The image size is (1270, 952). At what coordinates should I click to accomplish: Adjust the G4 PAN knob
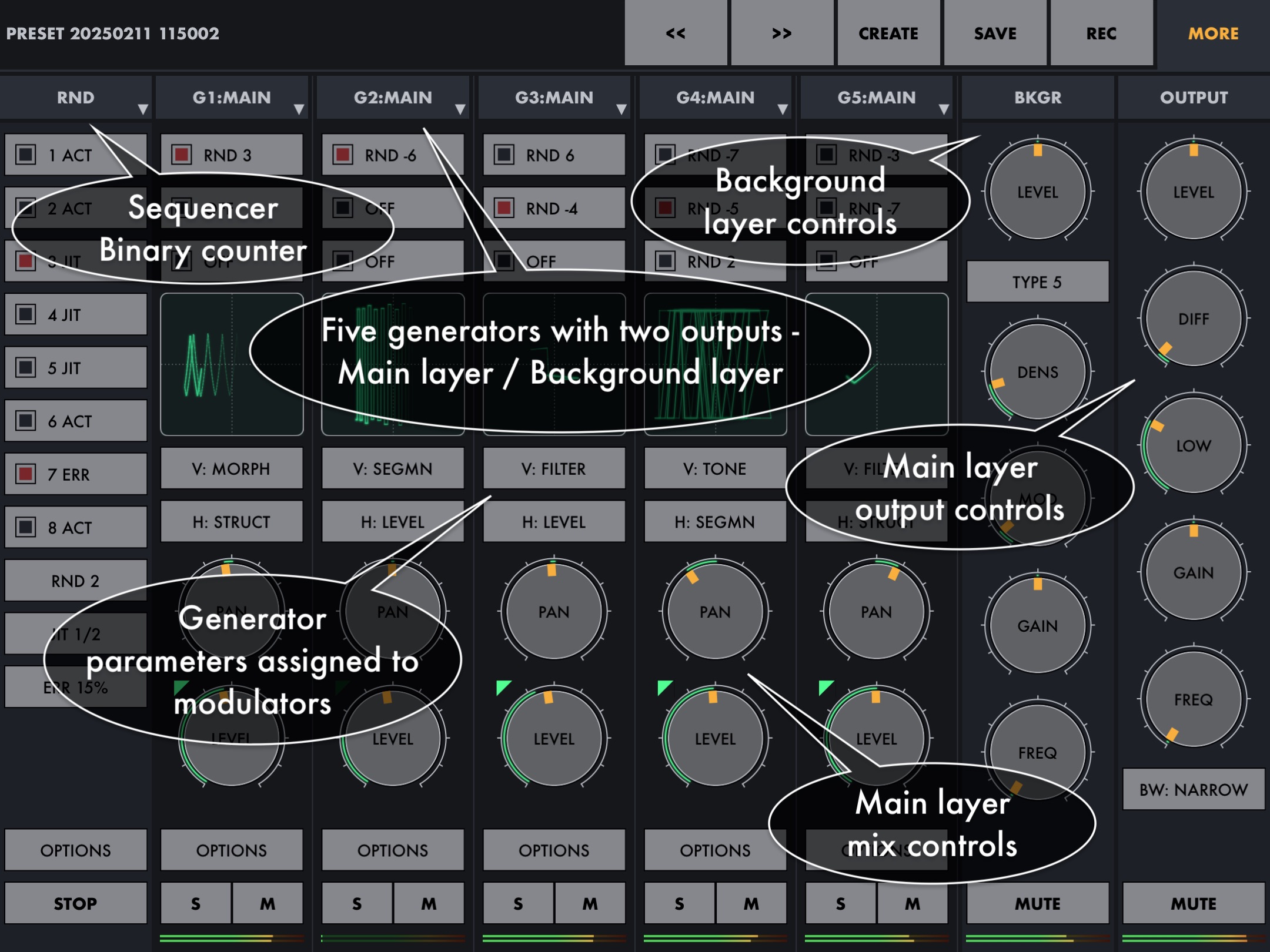coord(715,611)
